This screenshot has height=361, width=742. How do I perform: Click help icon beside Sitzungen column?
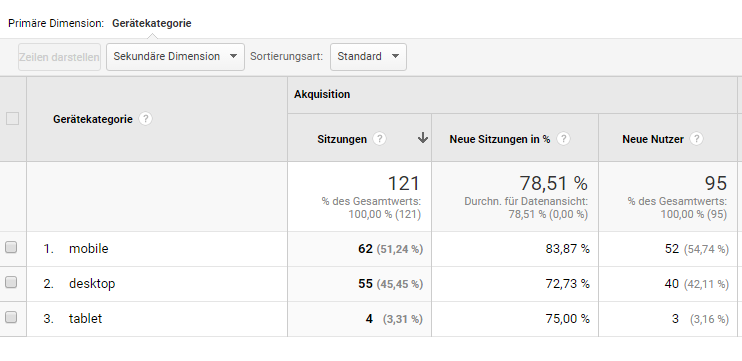[x=379, y=139]
